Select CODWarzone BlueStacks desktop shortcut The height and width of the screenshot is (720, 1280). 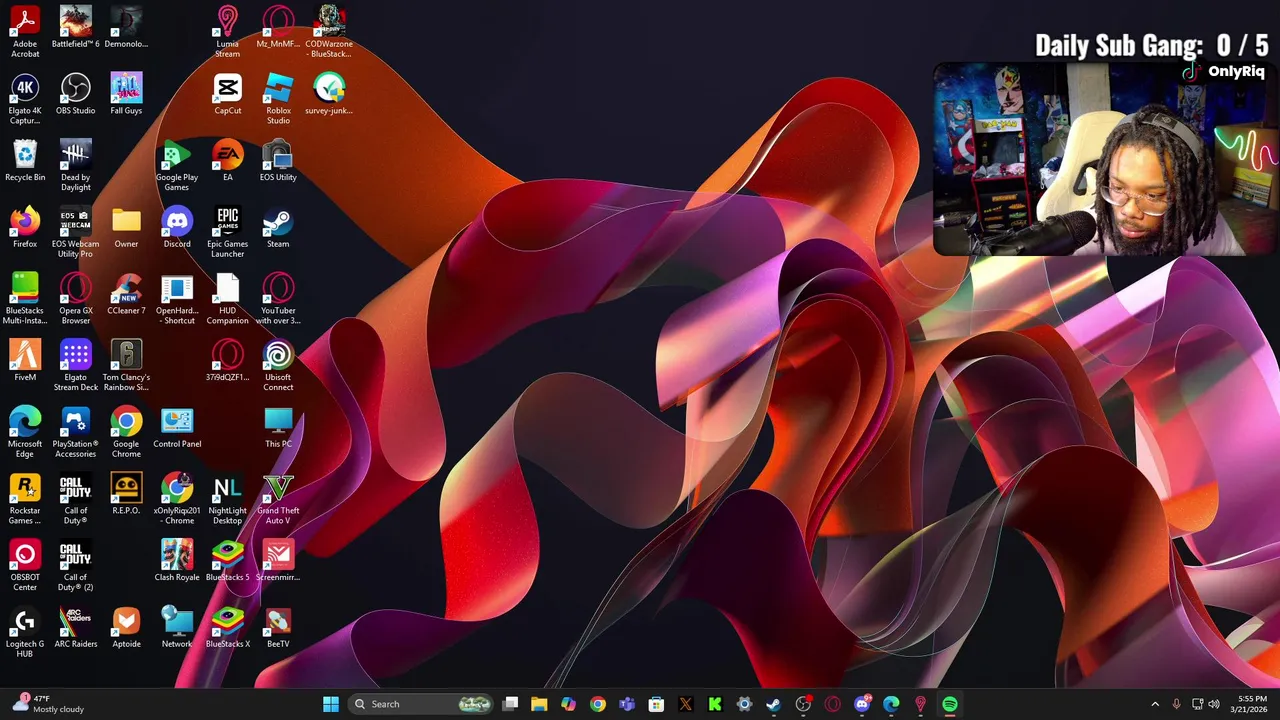[x=329, y=31]
